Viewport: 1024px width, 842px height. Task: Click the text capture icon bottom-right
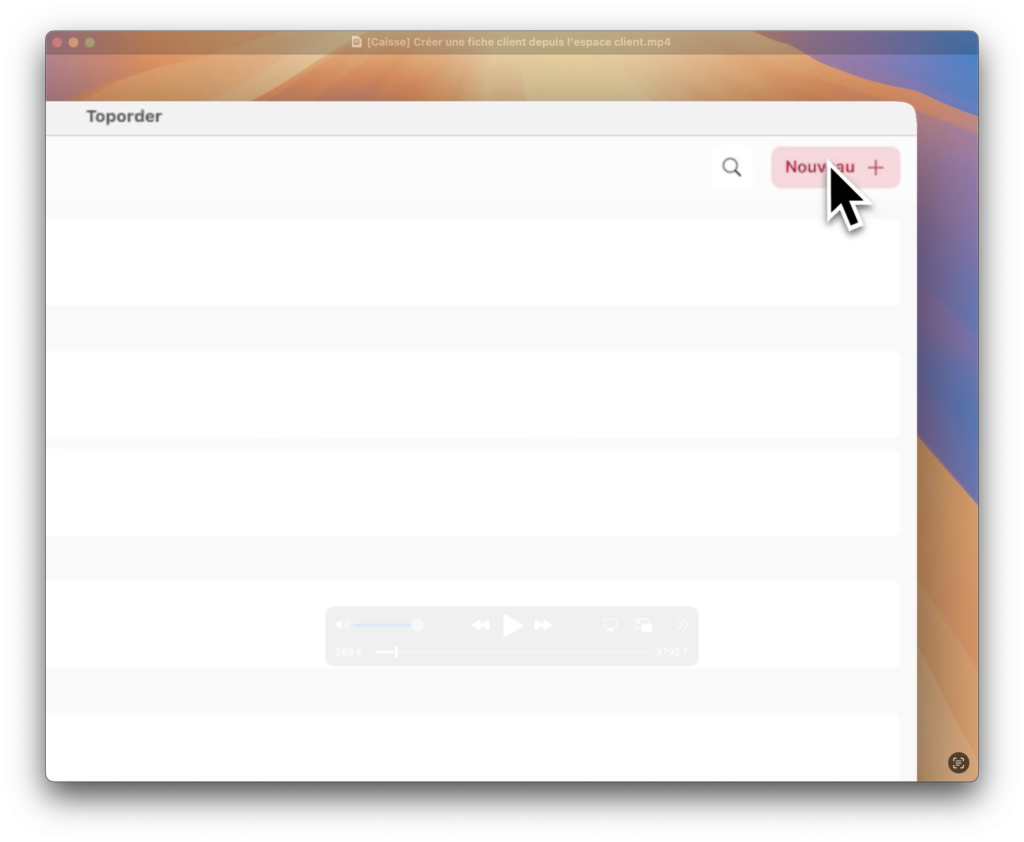pos(958,763)
